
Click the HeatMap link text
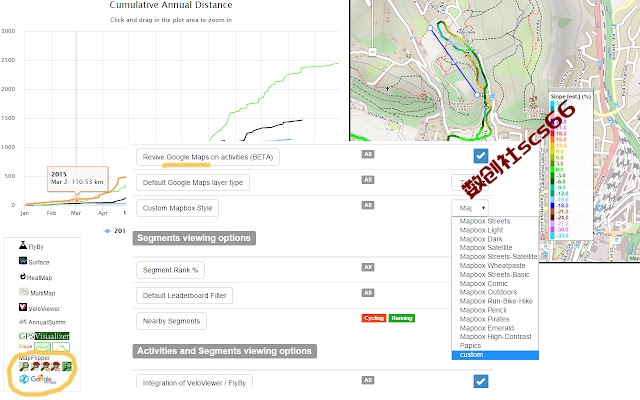[x=39, y=278]
